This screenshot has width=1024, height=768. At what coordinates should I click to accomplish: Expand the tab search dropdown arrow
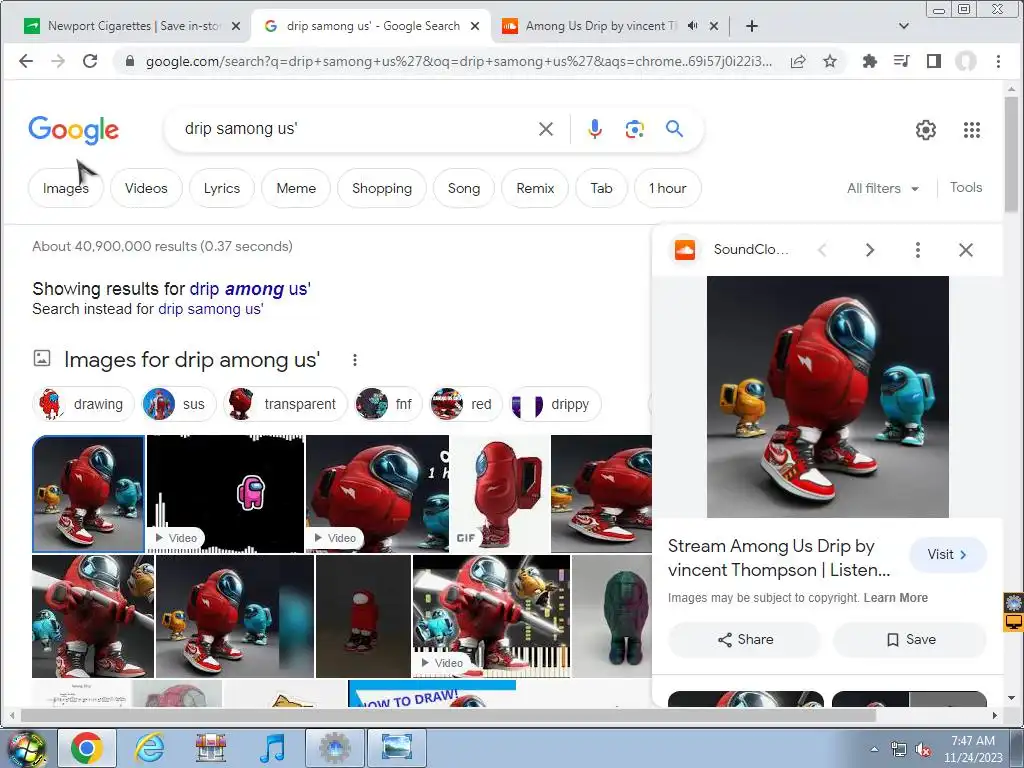pyautogui.click(x=904, y=26)
